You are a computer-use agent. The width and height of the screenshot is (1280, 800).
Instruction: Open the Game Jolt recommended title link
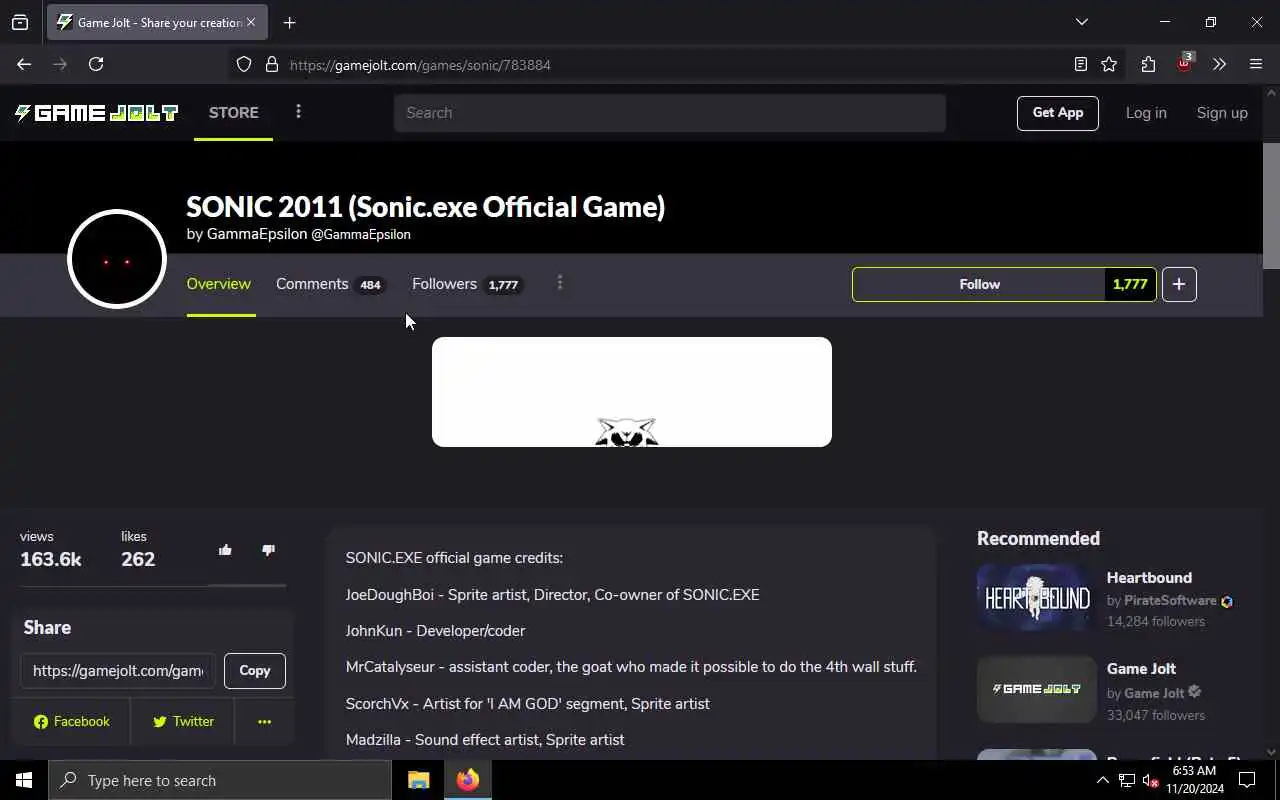(x=1141, y=669)
